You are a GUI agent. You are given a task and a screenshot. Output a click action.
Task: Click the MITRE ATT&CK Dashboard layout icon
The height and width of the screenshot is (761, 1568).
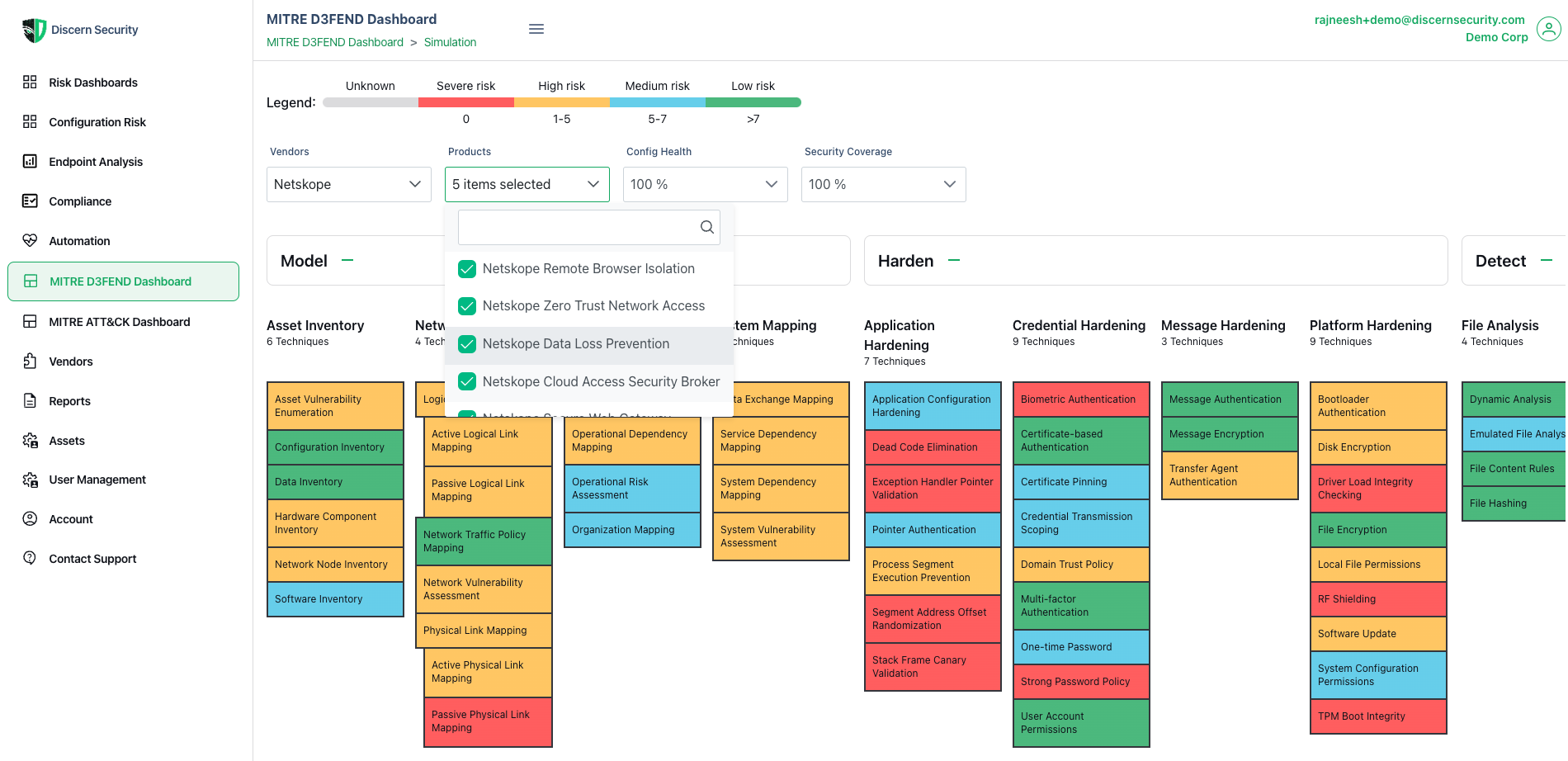[30, 322]
